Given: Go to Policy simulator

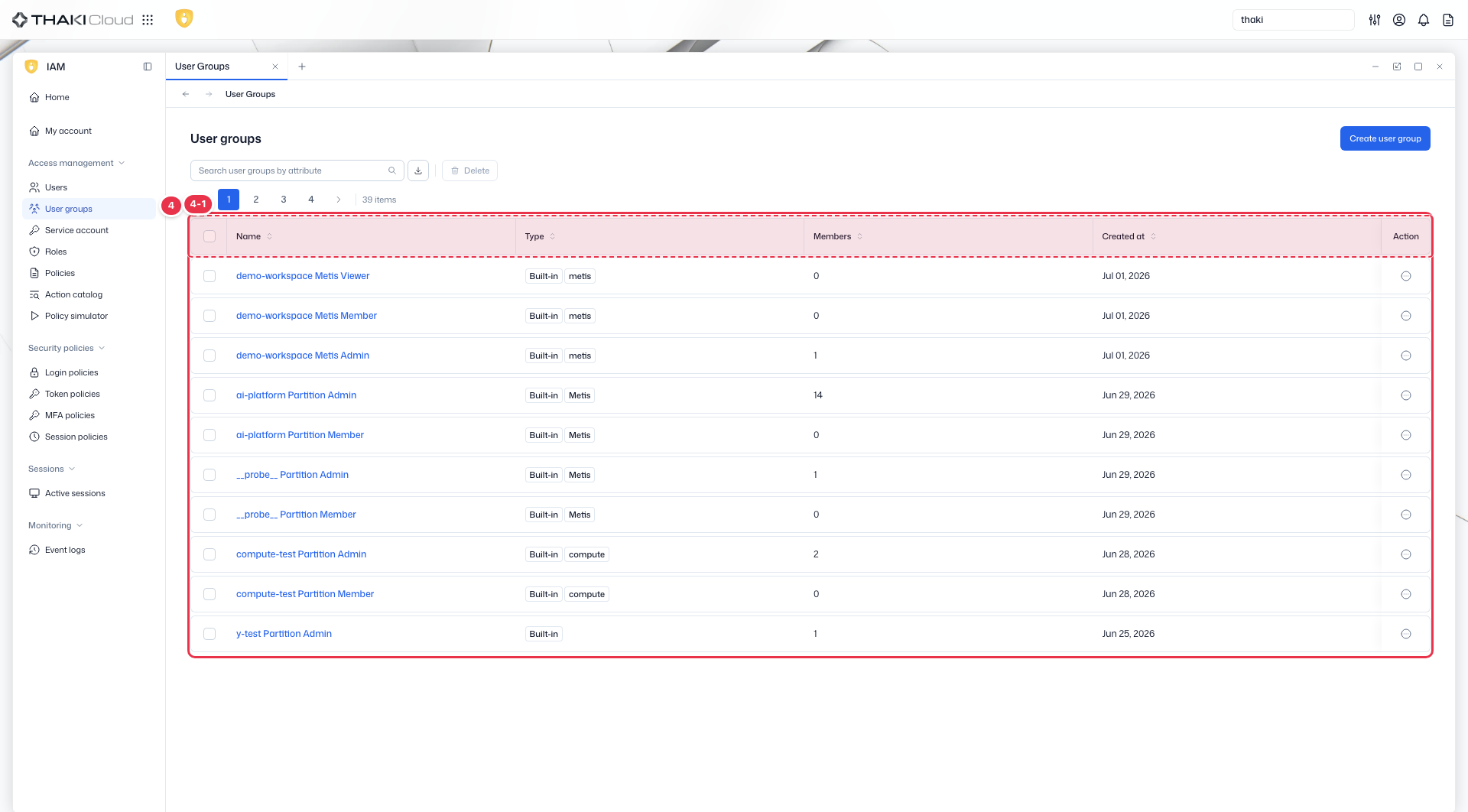Looking at the screenshot, I should 89,316.
